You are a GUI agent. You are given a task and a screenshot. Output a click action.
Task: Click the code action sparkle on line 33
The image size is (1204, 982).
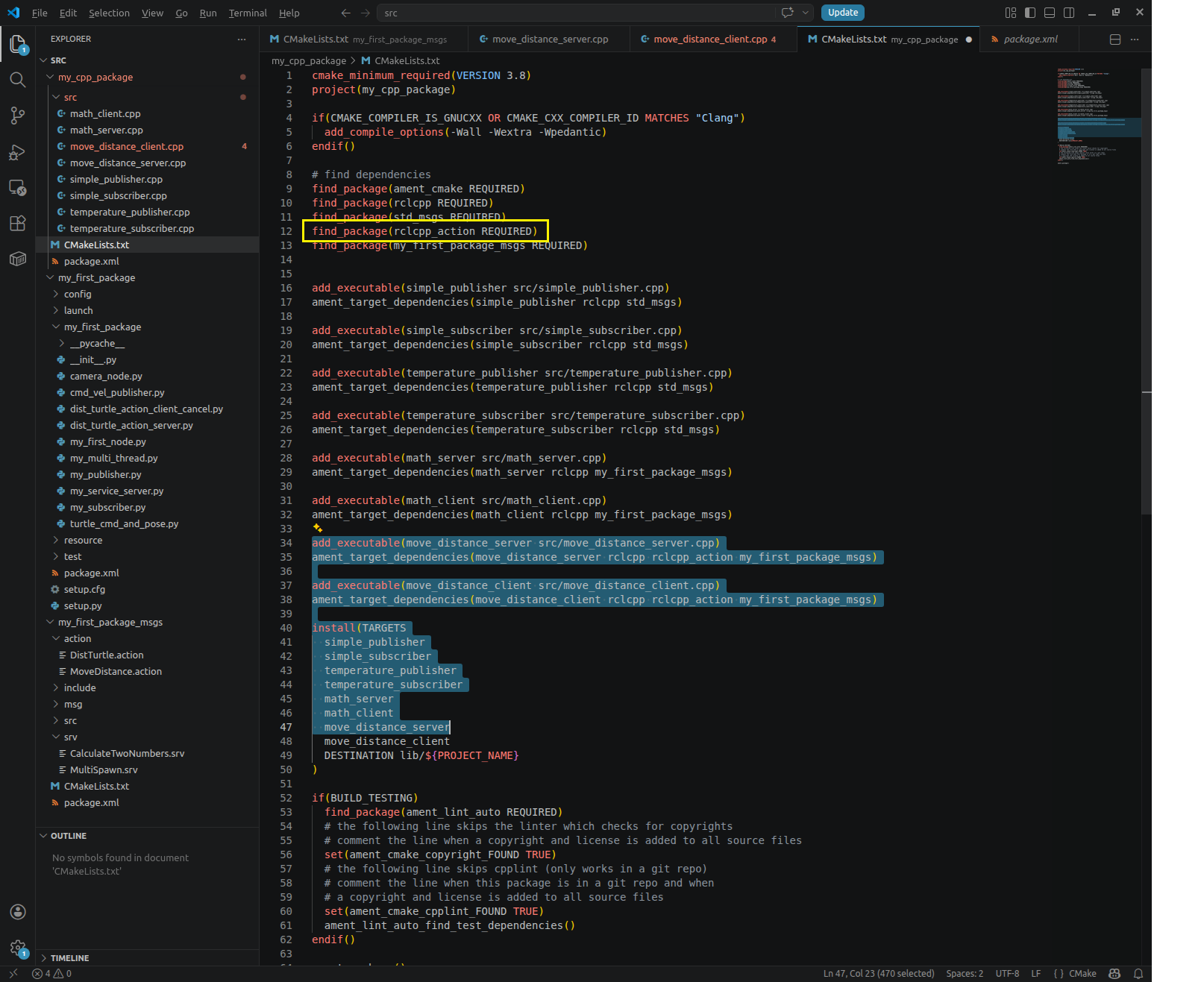click(318, 529)
